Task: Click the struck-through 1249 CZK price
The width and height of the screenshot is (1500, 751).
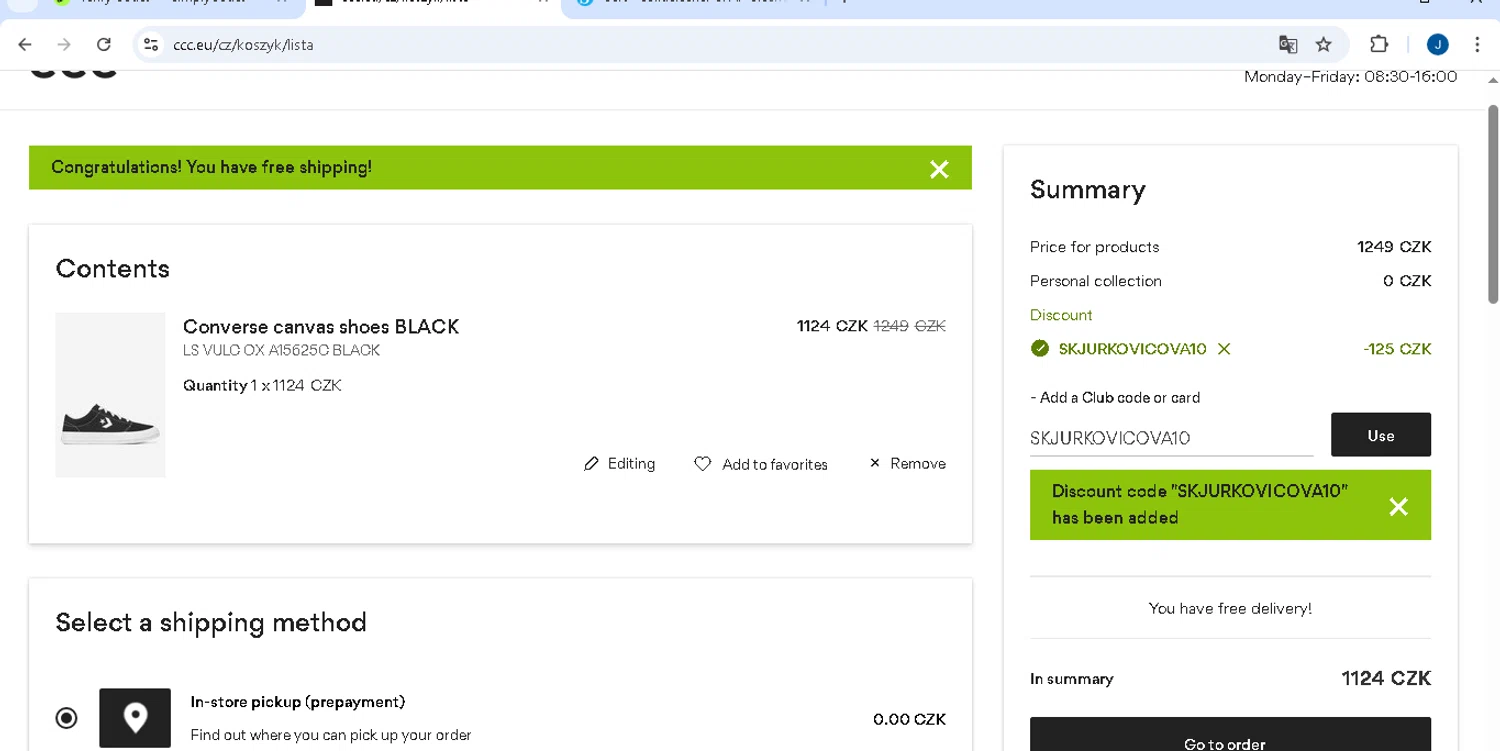Action: [909, 326]
